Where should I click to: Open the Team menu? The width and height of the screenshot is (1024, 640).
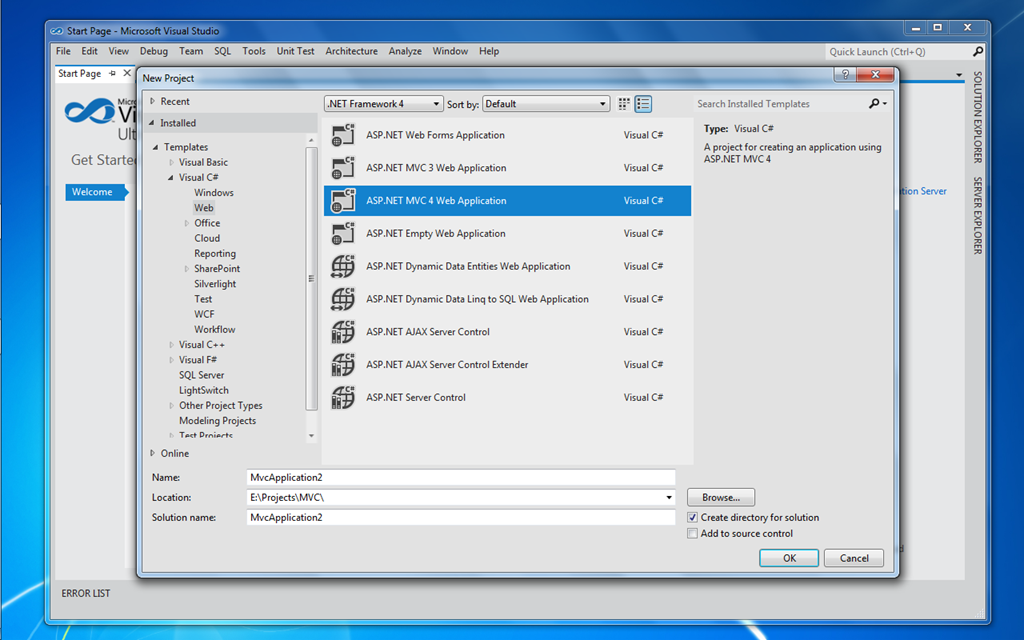191,51
